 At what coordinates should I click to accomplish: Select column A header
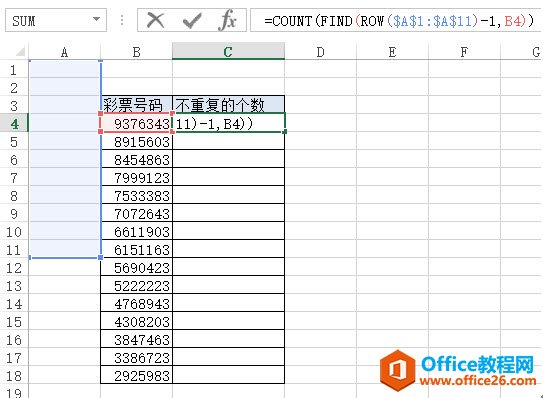point(64,52)
